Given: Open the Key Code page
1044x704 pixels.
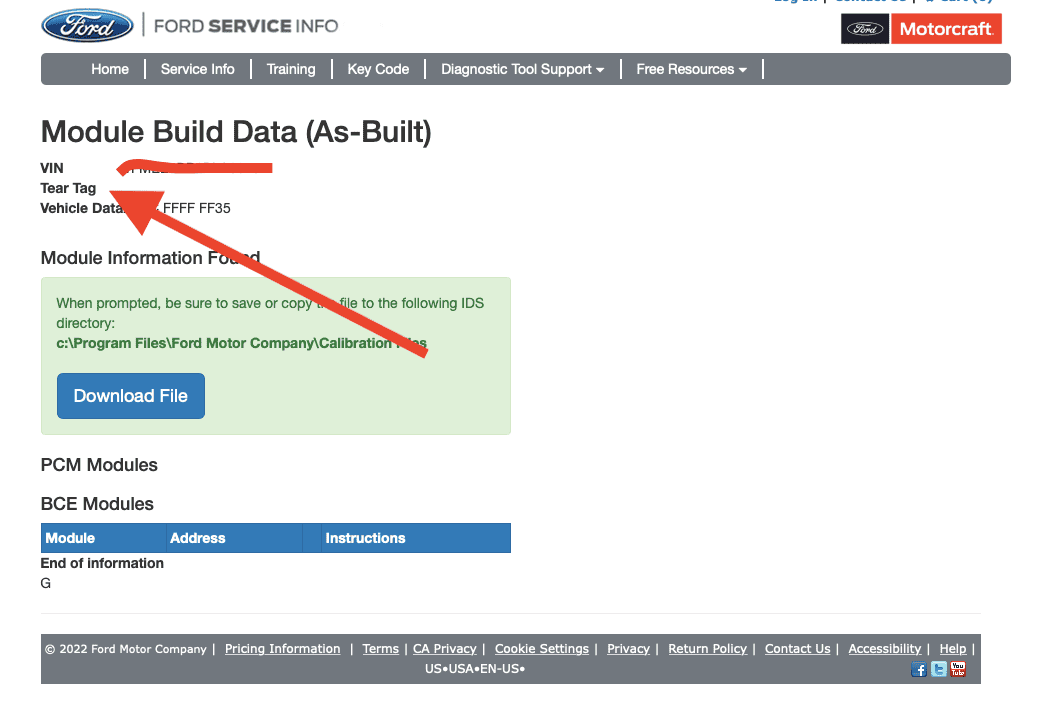Looking at the screenshot, I should click(378, 69).
